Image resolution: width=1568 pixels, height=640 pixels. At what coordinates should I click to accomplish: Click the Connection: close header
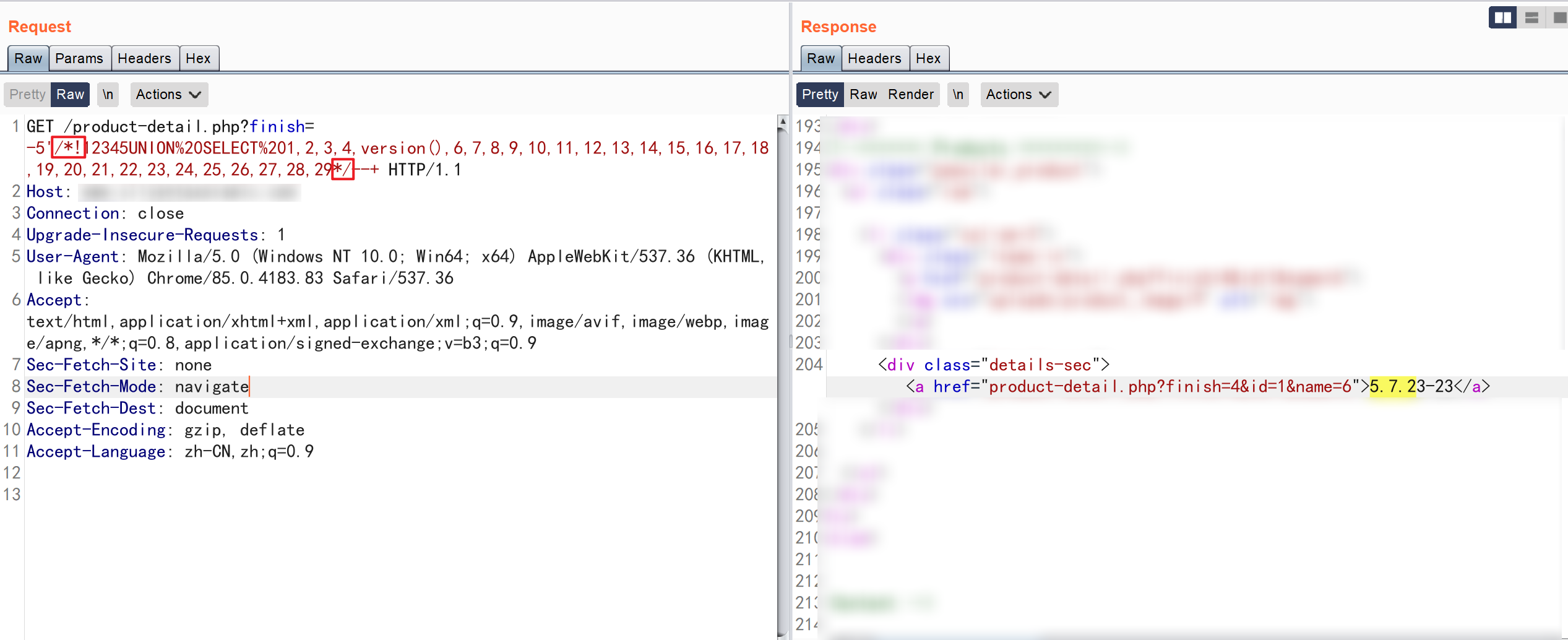pos(105,214)
